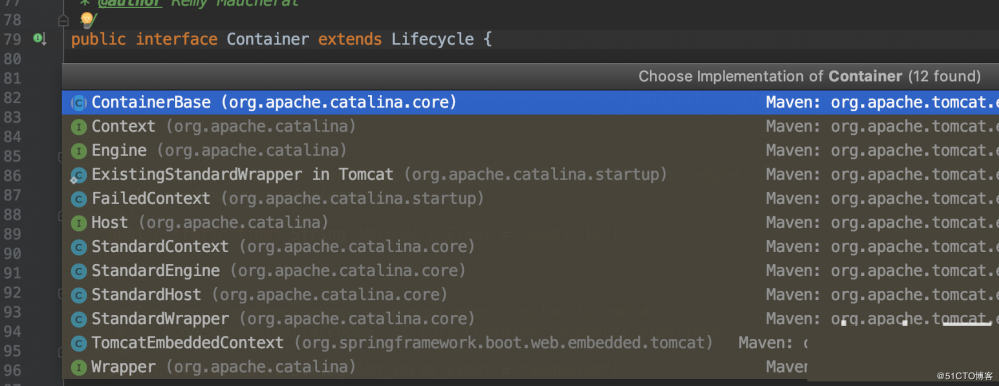Click the popup title 'Choose Implementation of Container'
Screen dimensions: 999x386
(x=770, y=76)
